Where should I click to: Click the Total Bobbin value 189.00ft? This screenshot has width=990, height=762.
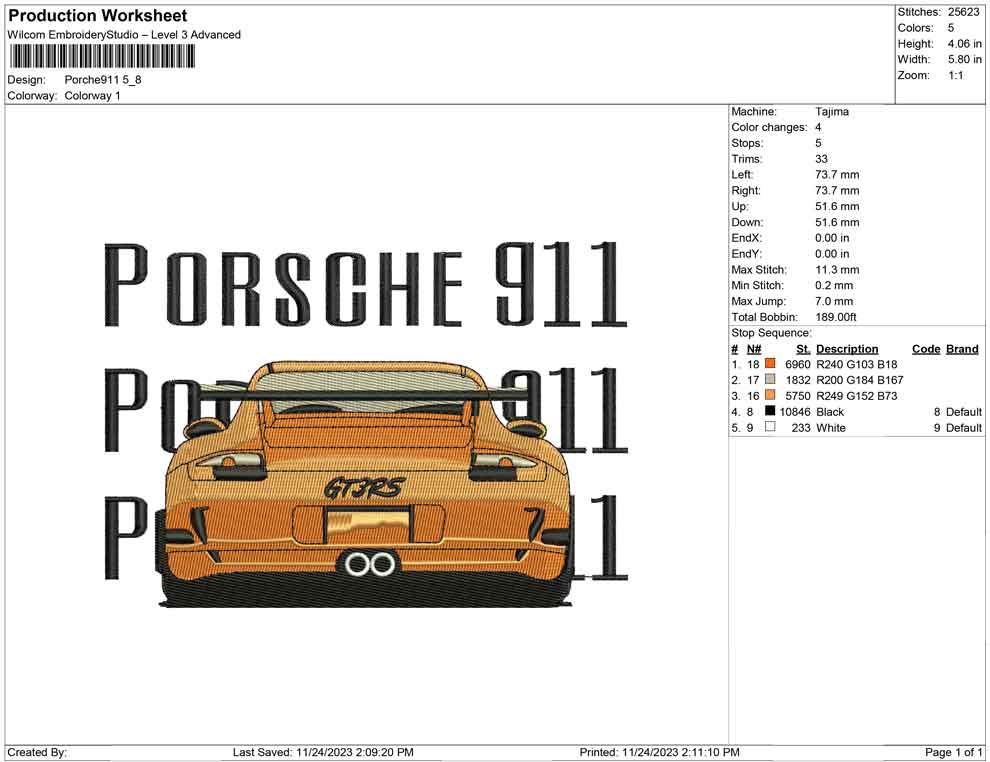(x=836, y=316)
